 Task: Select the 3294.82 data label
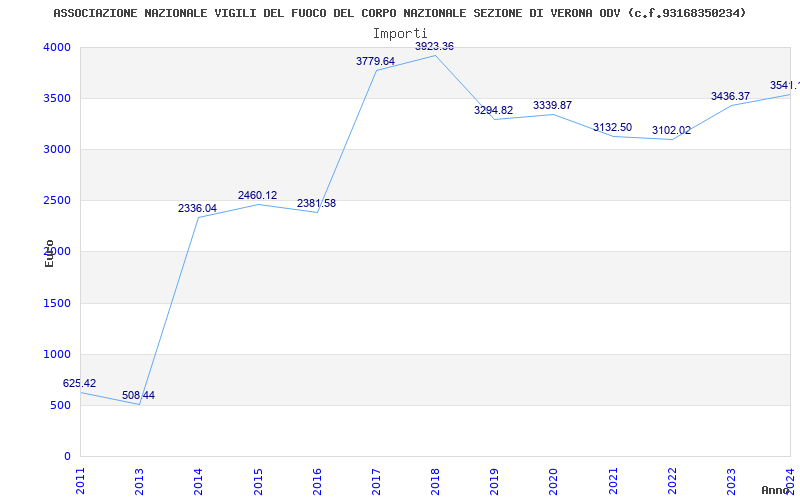click(493, 110)
